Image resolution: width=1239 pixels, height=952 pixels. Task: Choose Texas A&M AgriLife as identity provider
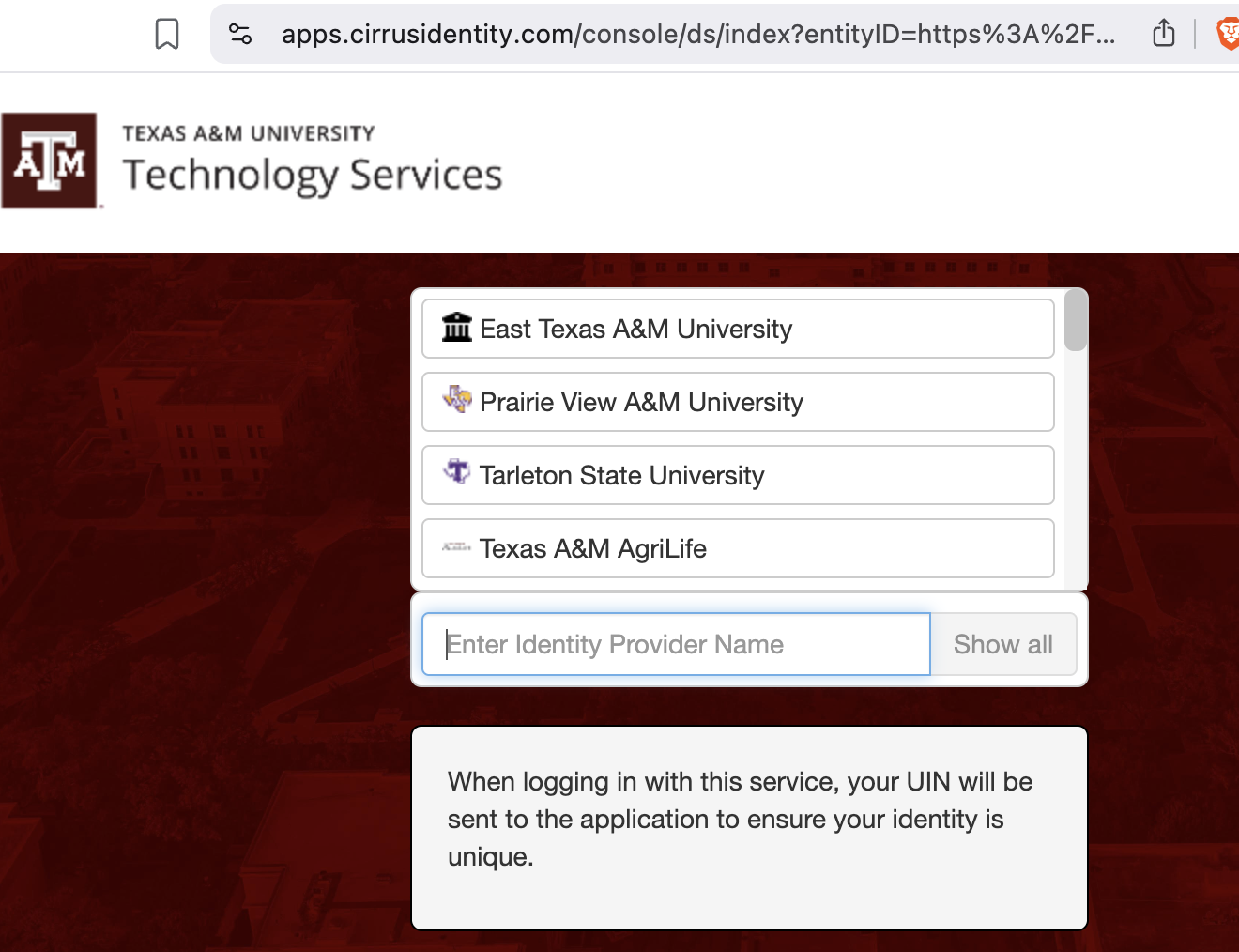[x=738, y=548]
